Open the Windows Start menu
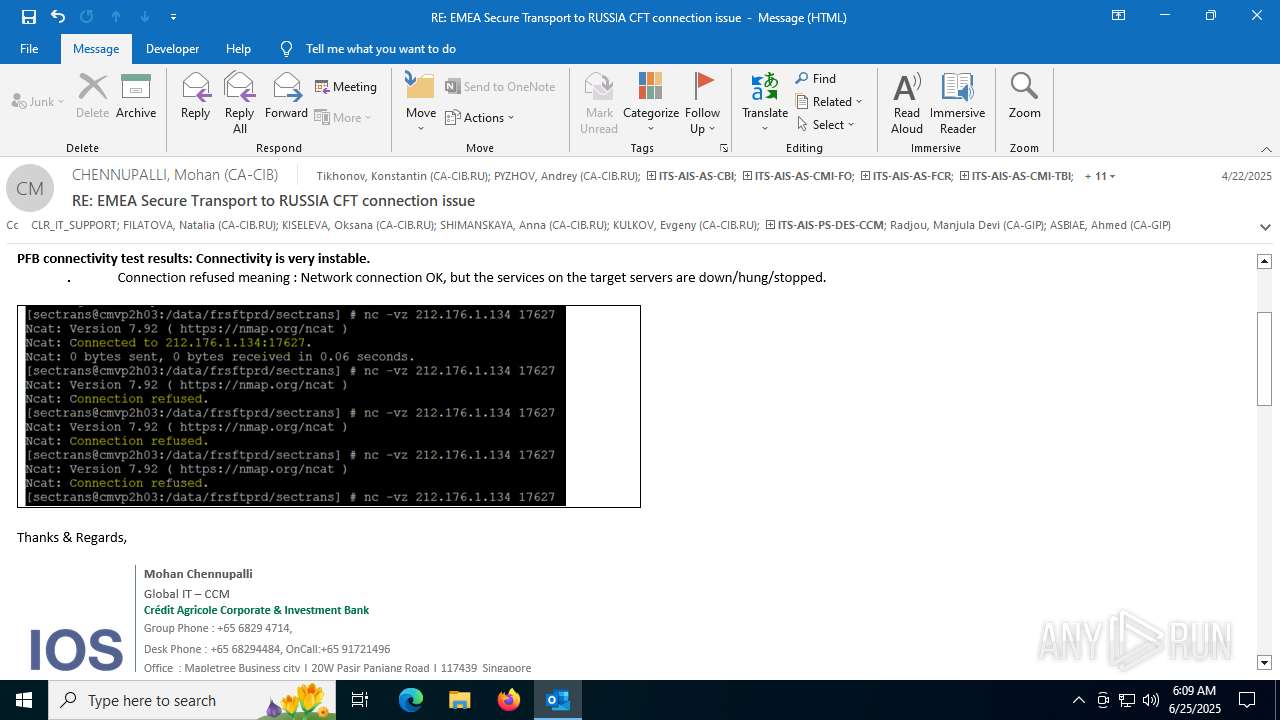Viewport: 1280px width, 720px height. pyautogui.click(x=24, y=700)
